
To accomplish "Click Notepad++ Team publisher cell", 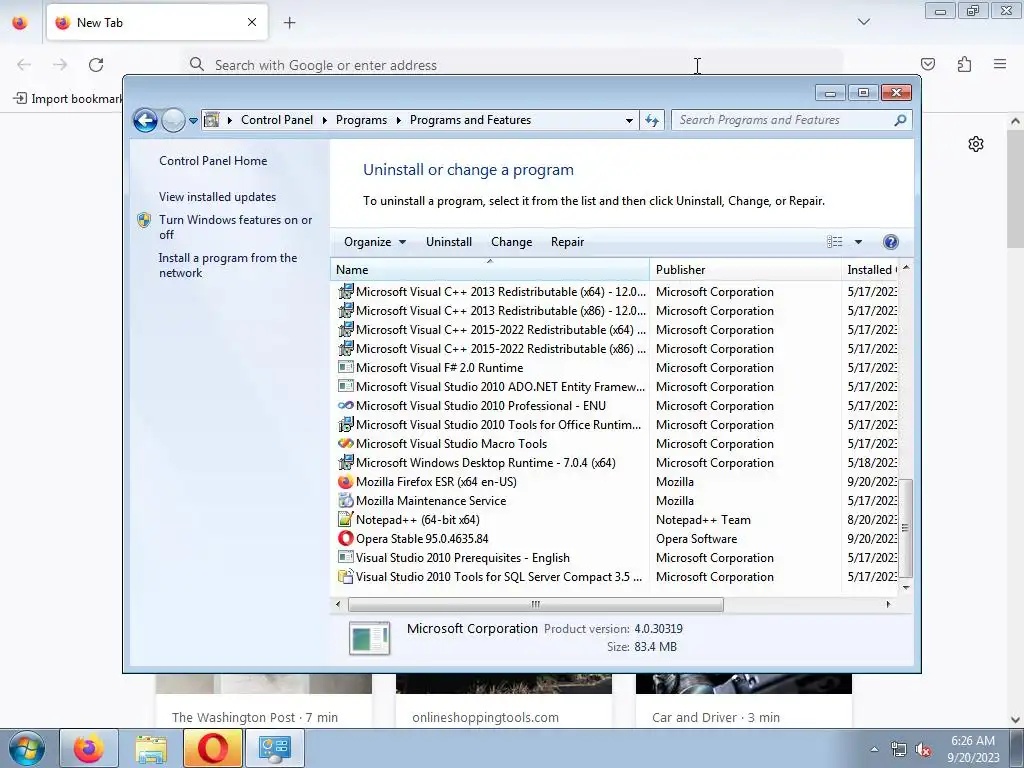I will tap(703, 520).
